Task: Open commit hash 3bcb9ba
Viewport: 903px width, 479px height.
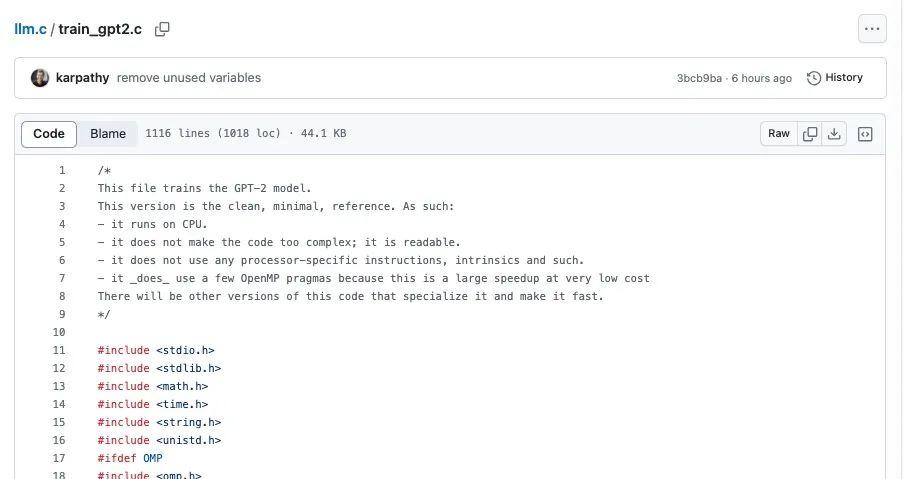Action: pos(699,78)
